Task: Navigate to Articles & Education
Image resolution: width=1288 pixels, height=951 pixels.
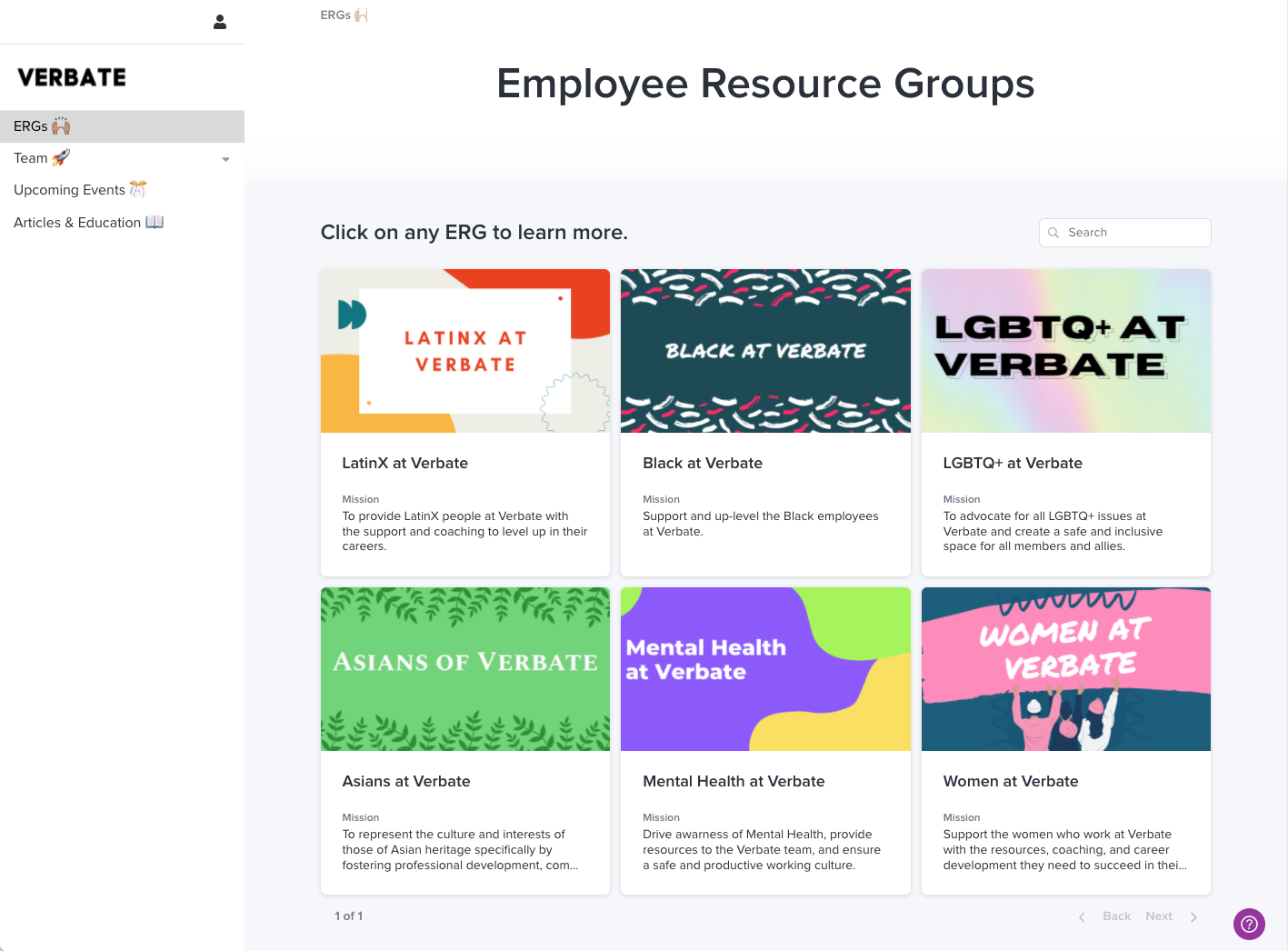Action: pyautogui.click(x=88, y=222)
